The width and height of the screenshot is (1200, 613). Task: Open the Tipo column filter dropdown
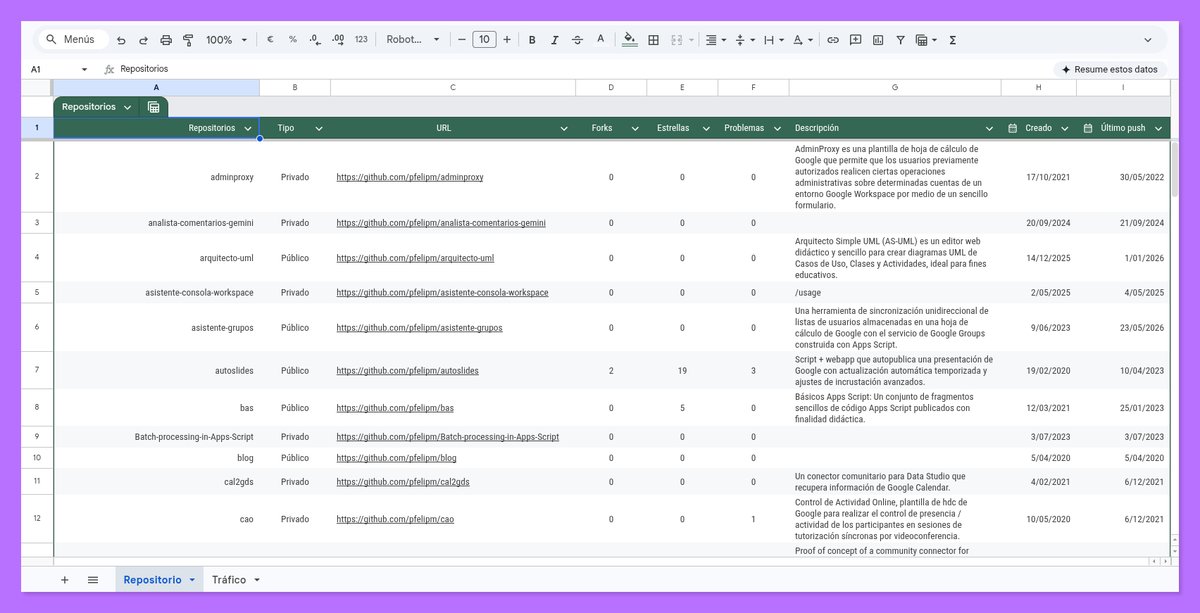pos(319,128)
